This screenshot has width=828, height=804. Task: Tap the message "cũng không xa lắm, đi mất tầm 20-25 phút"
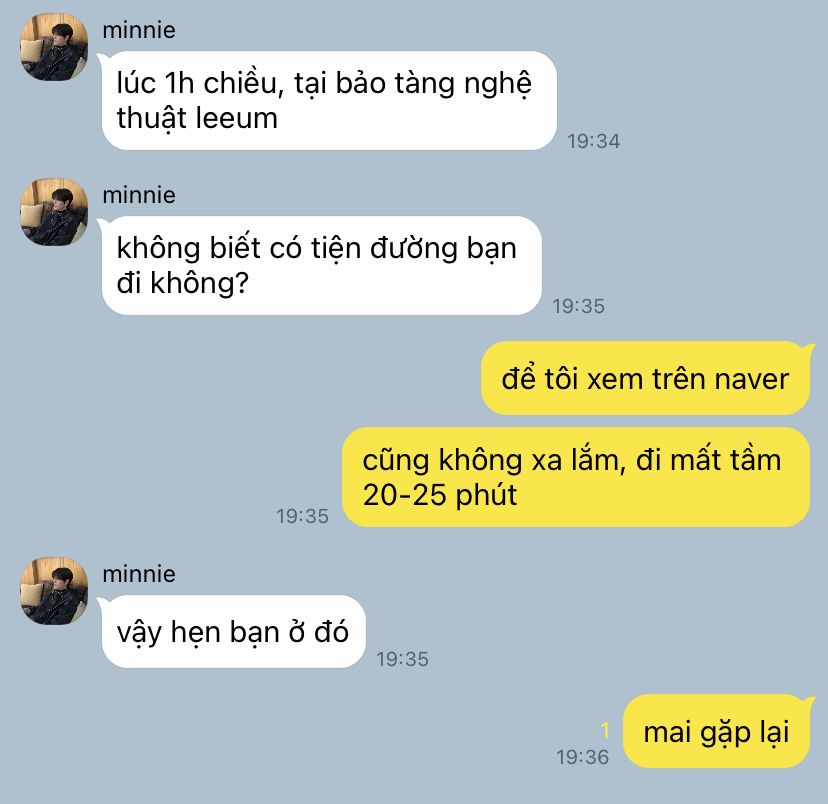[x=576, y=477]
